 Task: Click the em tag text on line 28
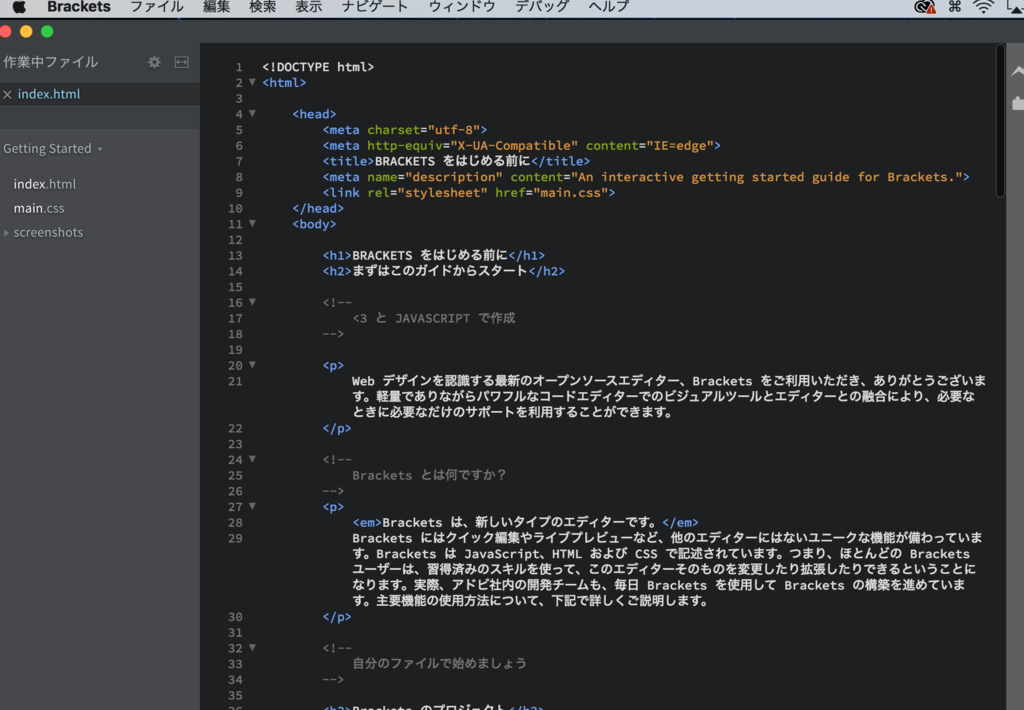(526, 523)
